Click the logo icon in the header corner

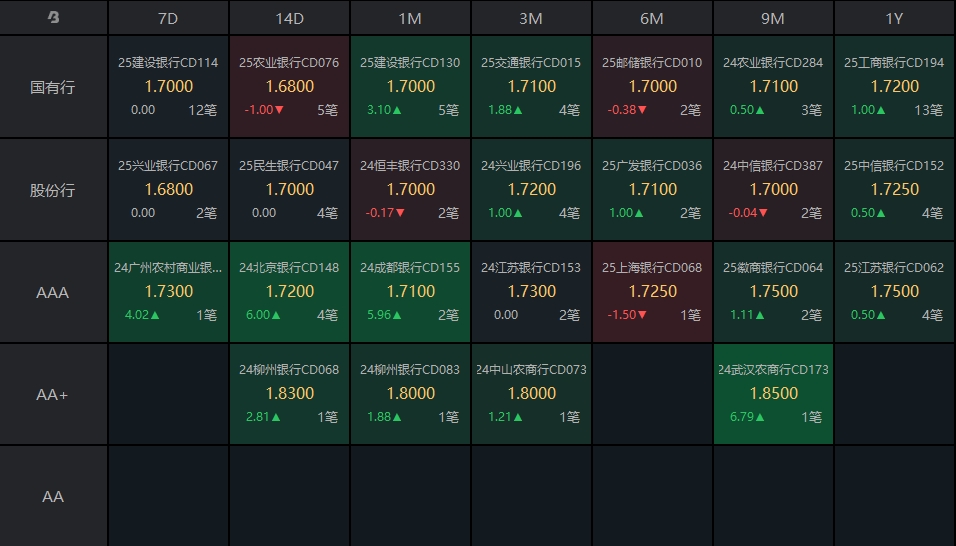click(54, 17)
